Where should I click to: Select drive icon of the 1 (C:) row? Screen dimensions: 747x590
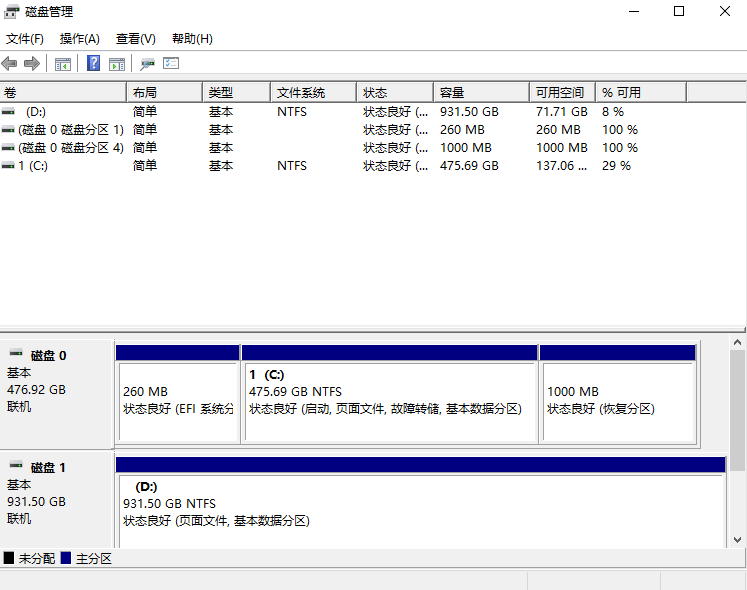click(x=8, y=166)
